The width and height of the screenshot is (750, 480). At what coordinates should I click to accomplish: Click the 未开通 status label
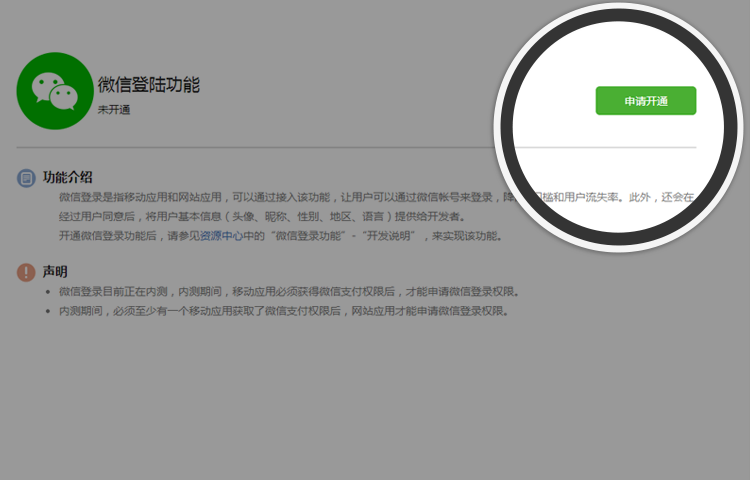click(114, 109)
